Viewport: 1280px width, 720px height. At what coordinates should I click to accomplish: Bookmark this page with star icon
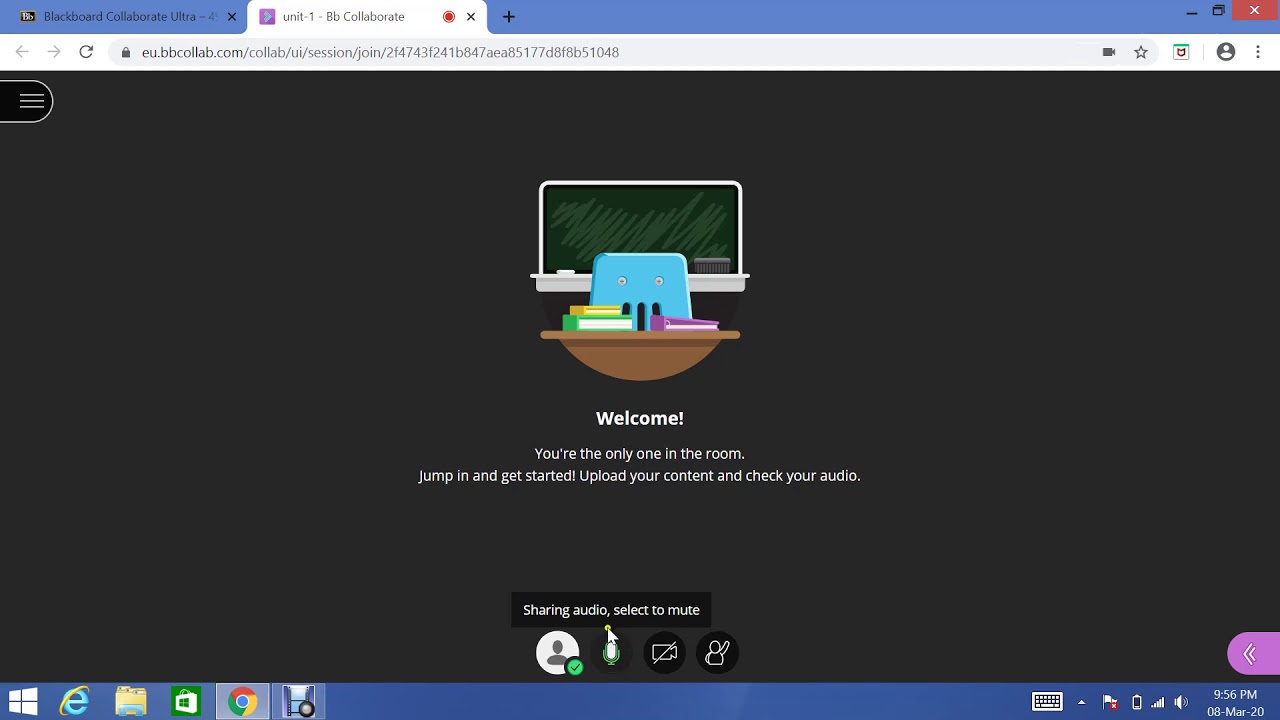click(1141, 52)
